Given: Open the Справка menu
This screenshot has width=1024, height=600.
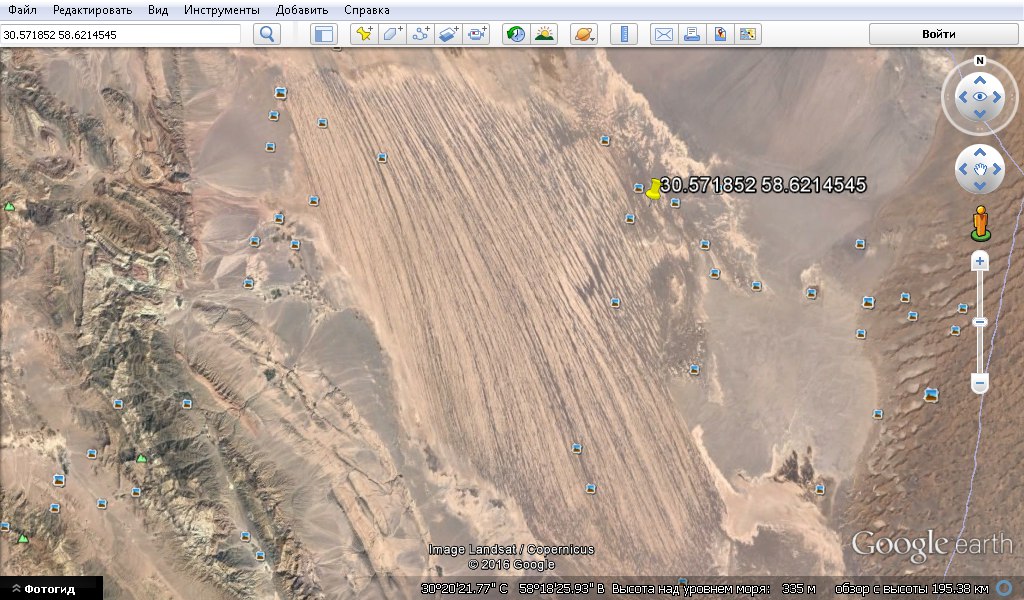Looking at the screenshot, I should (x=366, y=10).
